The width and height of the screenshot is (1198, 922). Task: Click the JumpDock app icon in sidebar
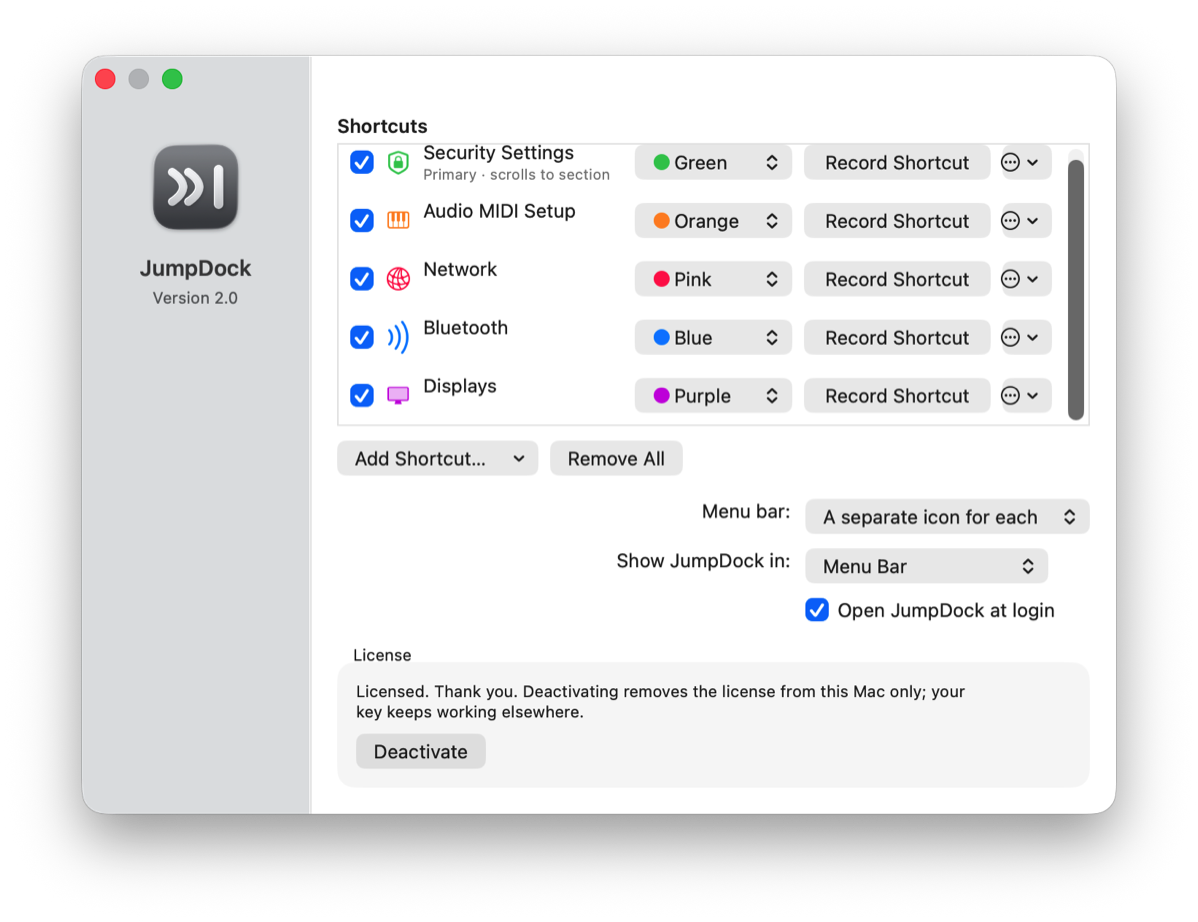(196, 187)
